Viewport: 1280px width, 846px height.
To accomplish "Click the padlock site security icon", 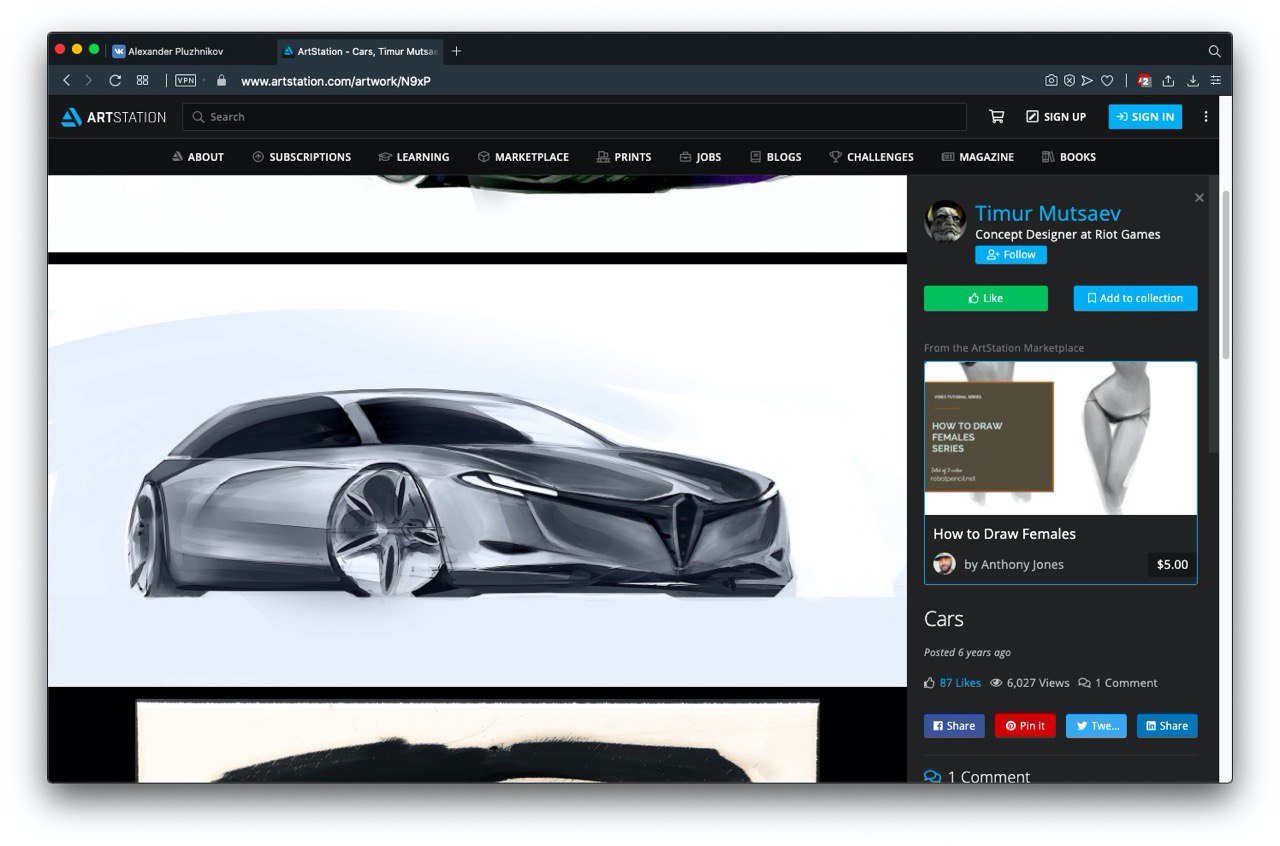I will coord(221,81).
